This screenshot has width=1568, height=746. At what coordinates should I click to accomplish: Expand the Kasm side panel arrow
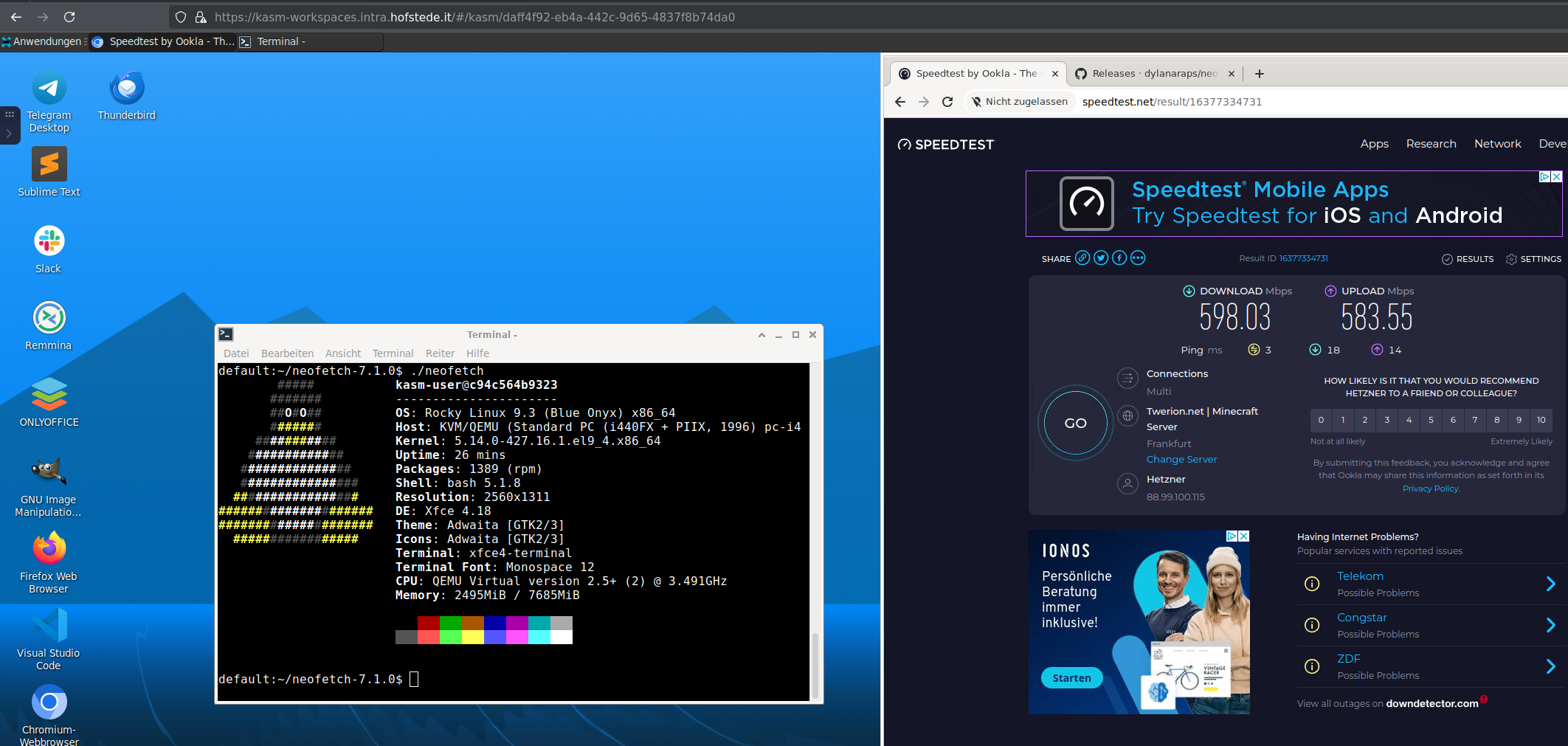(x=9, y=134)
